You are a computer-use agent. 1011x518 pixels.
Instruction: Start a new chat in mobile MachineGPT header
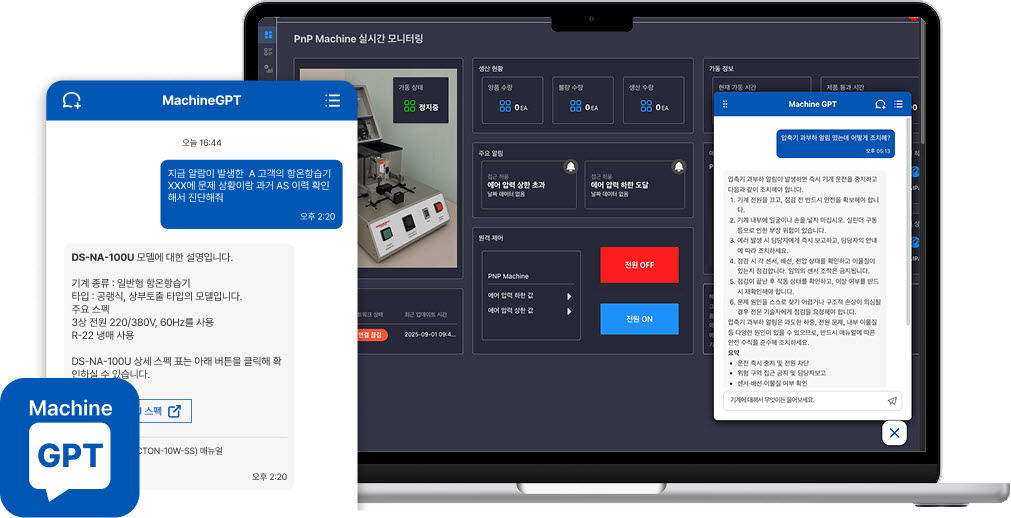click(71, 101)
